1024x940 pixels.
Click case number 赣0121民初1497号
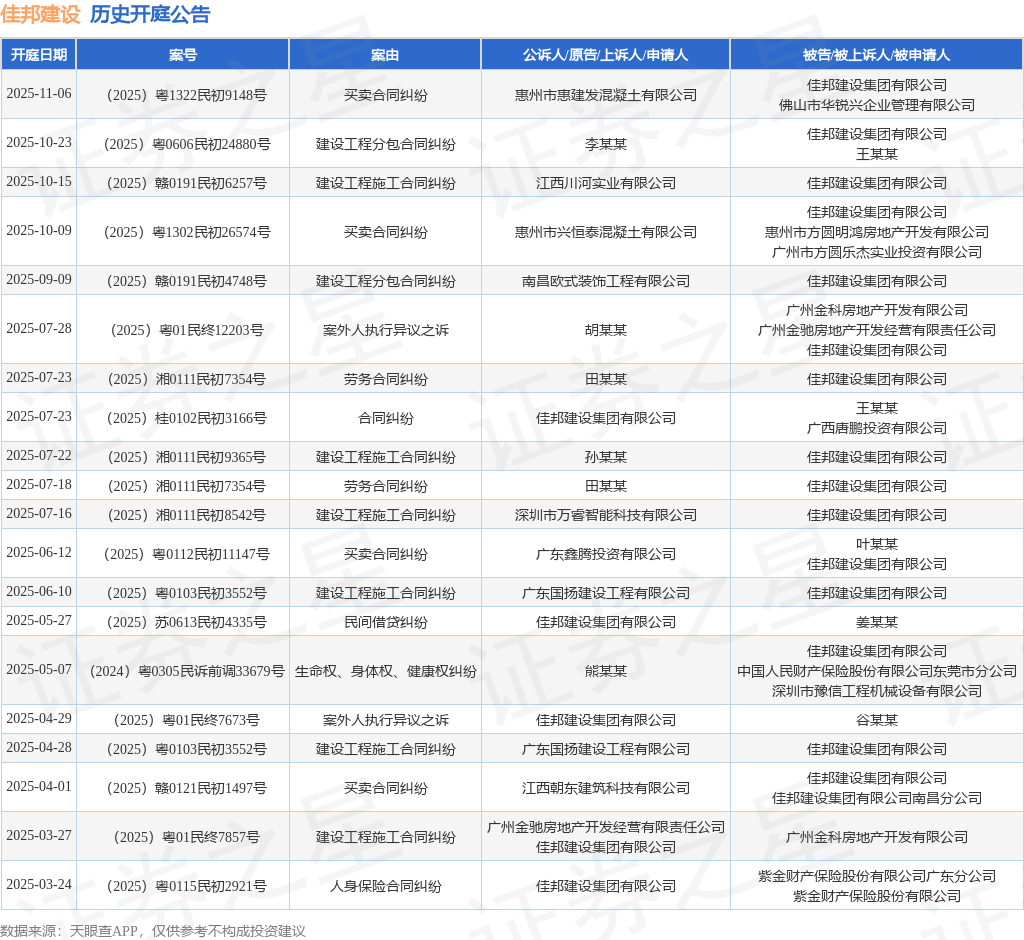click(186, 788)
